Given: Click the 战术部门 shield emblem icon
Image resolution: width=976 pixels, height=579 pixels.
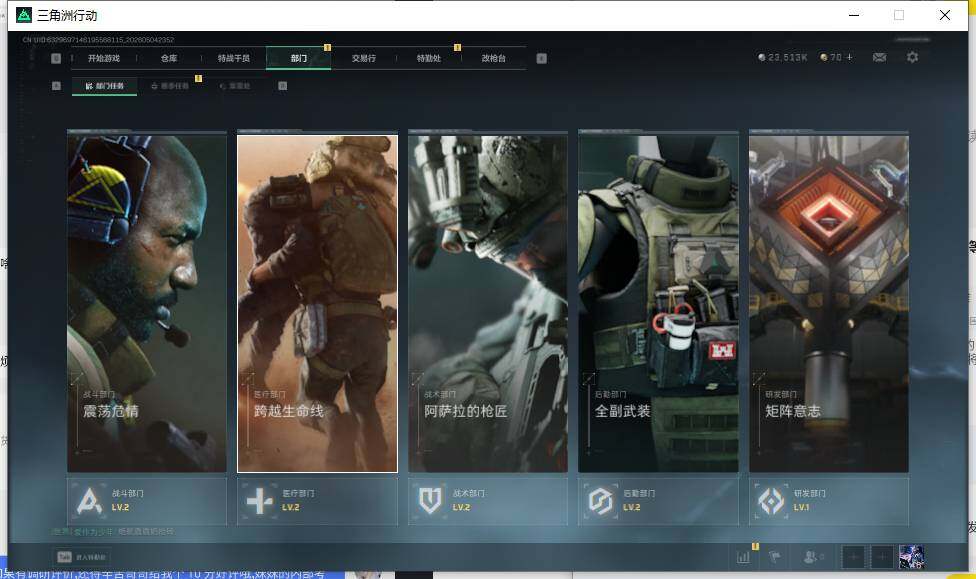Looking at the screenshot, I should click(x=430, y=501).
